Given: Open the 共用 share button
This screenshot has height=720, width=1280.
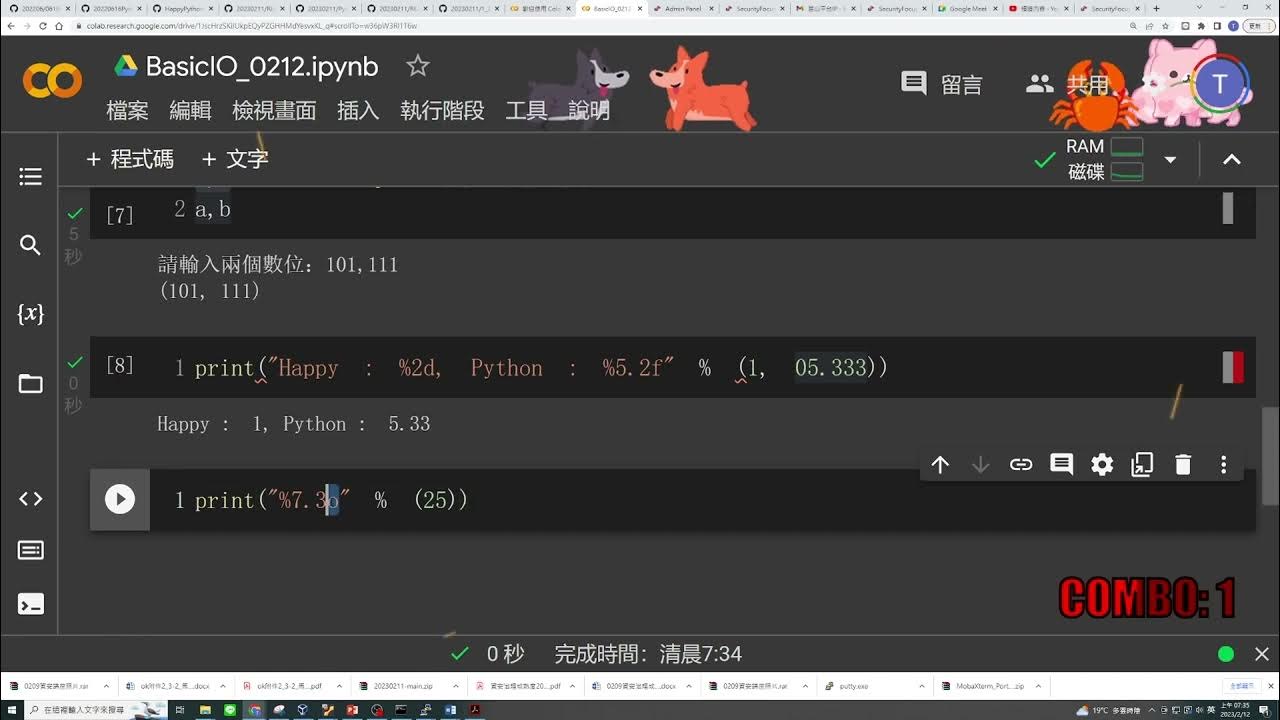Looking at the screenshot, I should click(x=1068, y=84).
